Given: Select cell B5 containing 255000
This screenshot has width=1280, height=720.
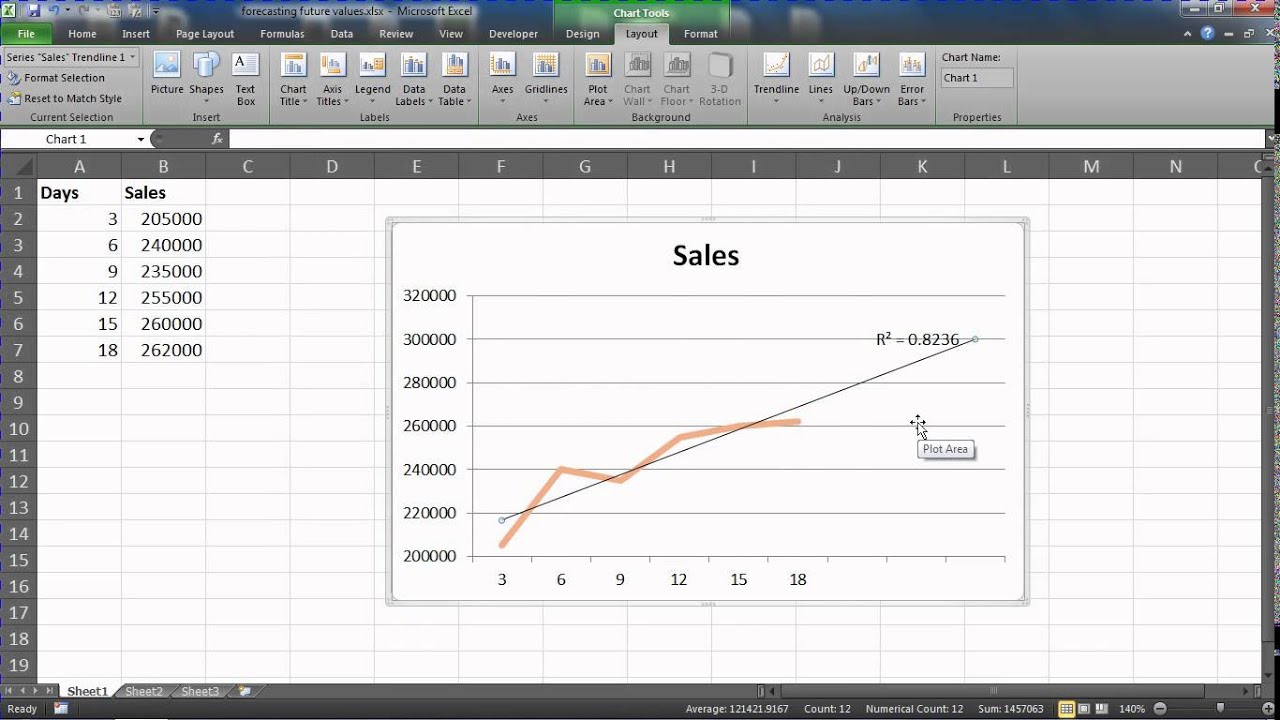Looking at the screenshot, I should pos(163,298).
